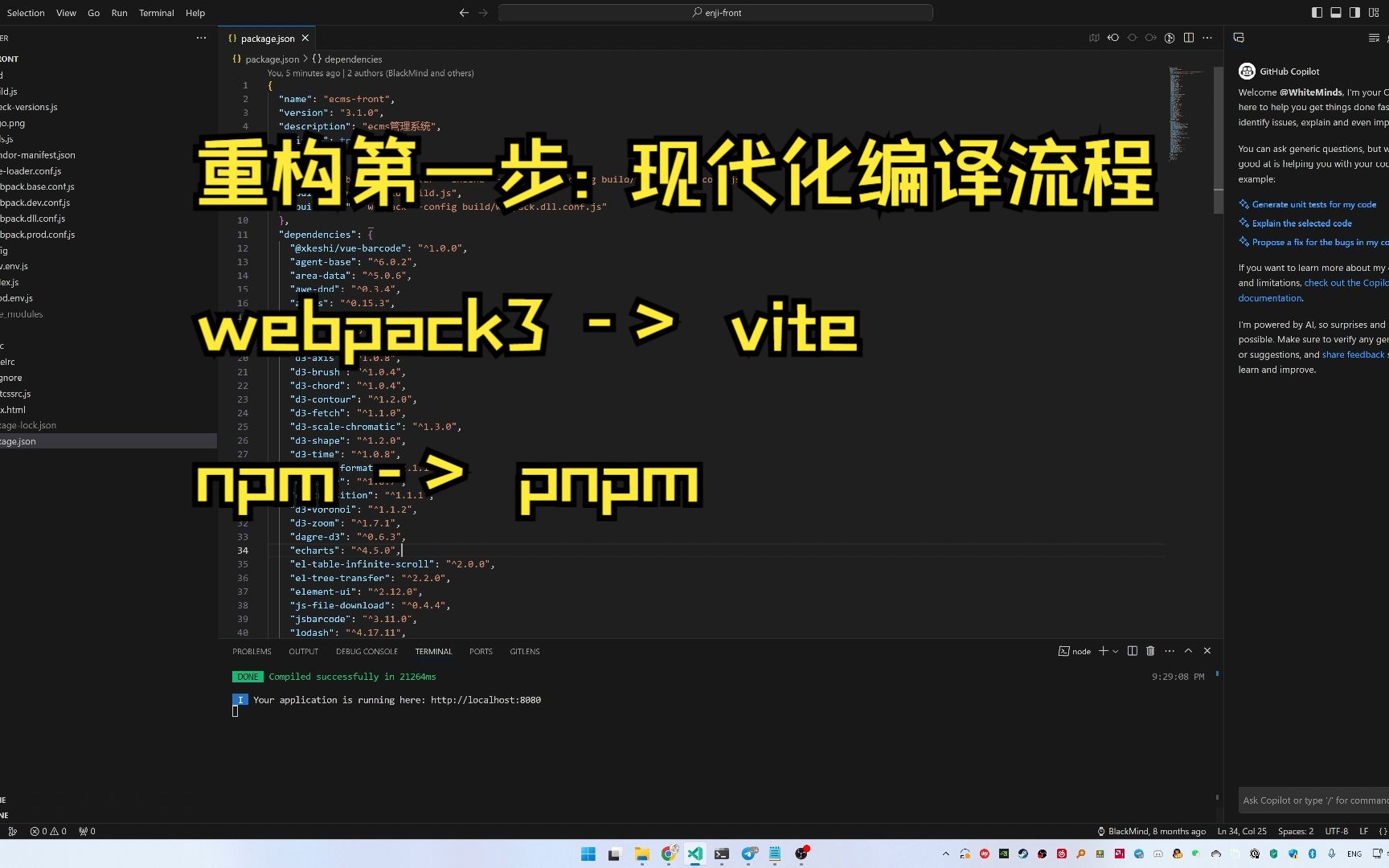This screenshot has height=868, width=1389.
Task: Click the errors and warnings status indicator
Action: point(48,832)
